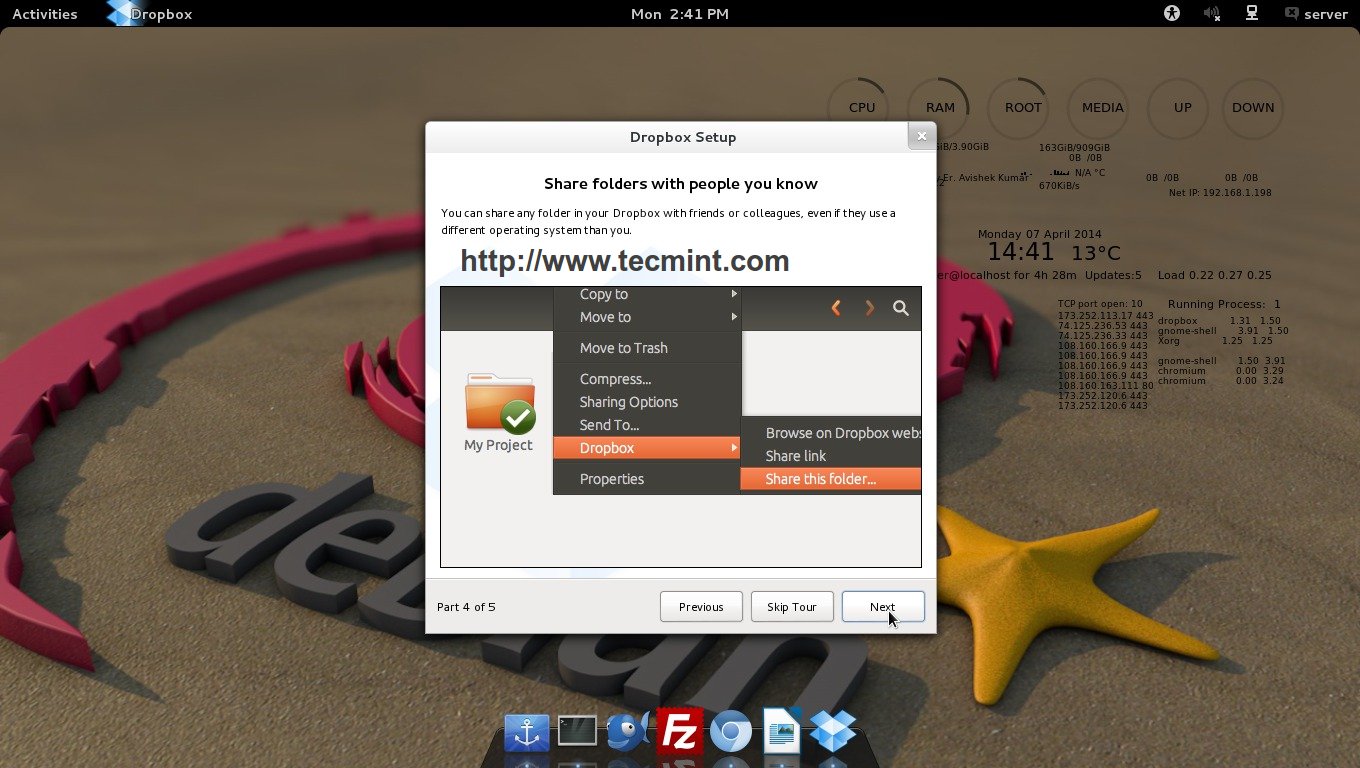Open the accessibility menu in the top bar
Image resolution: width=1360 pixels, height=768 pixels.
[1172, 13]
